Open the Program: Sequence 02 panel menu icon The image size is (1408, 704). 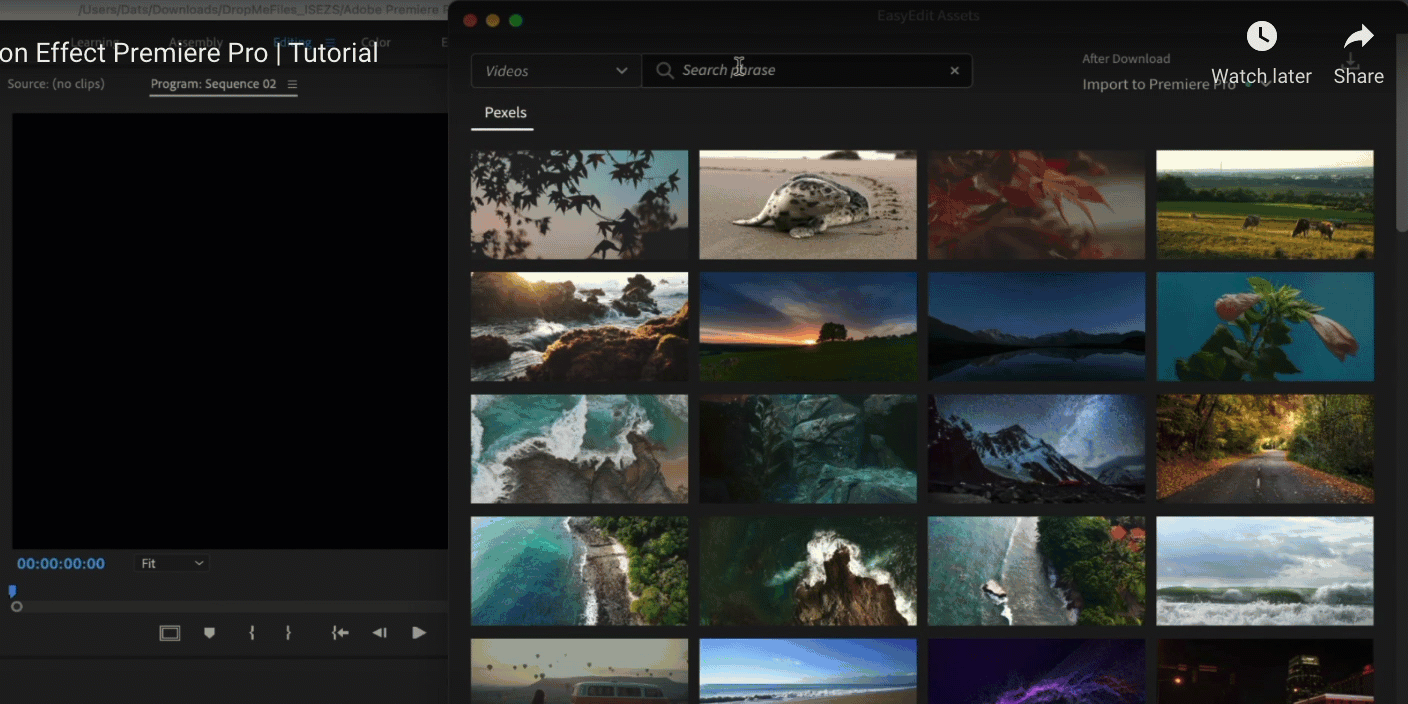point(292,84)
